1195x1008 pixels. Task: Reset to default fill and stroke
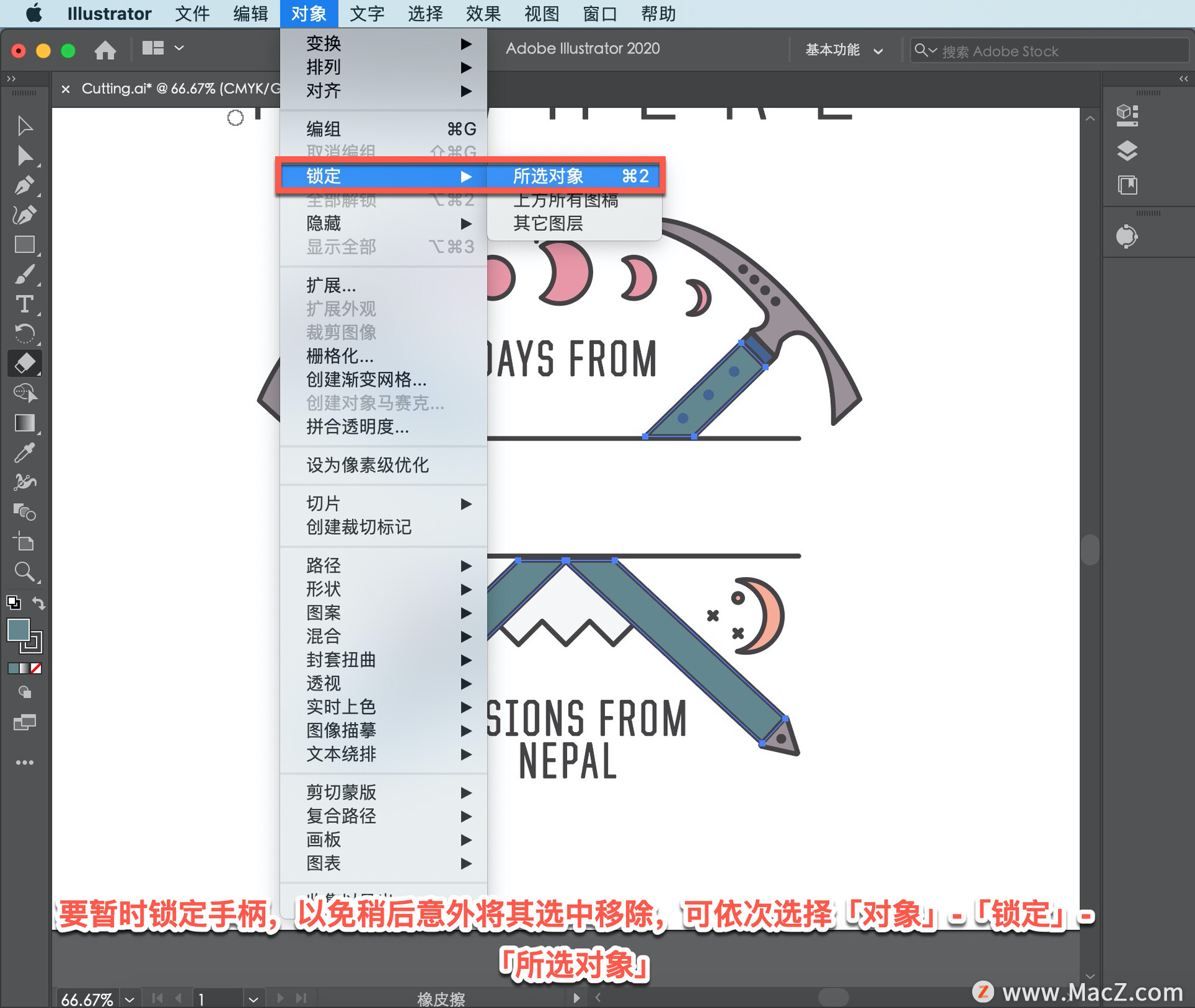13,602
